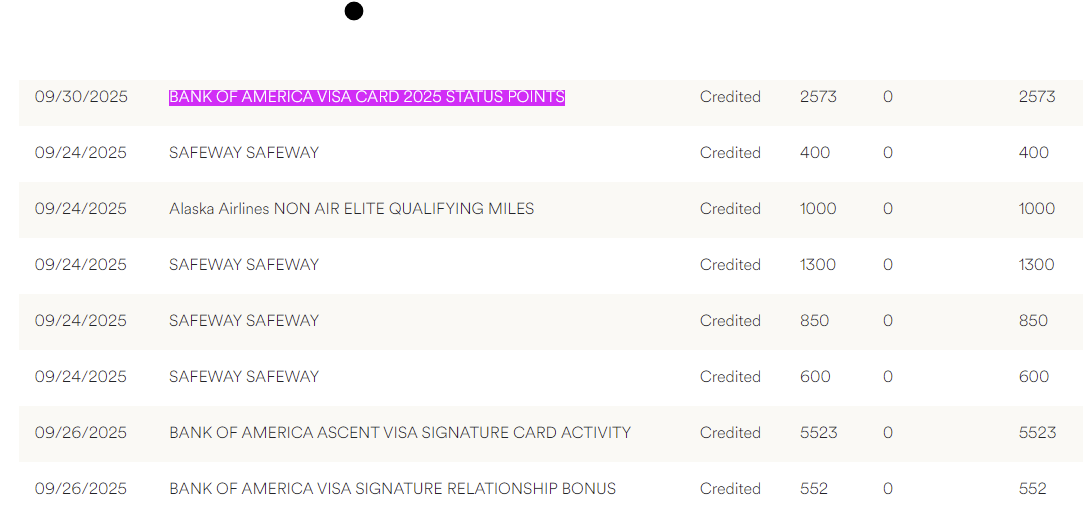Click Credited status in the Alaska Airlines row
This screenshot has width=1083, height=515.
[x=730, y=209]
